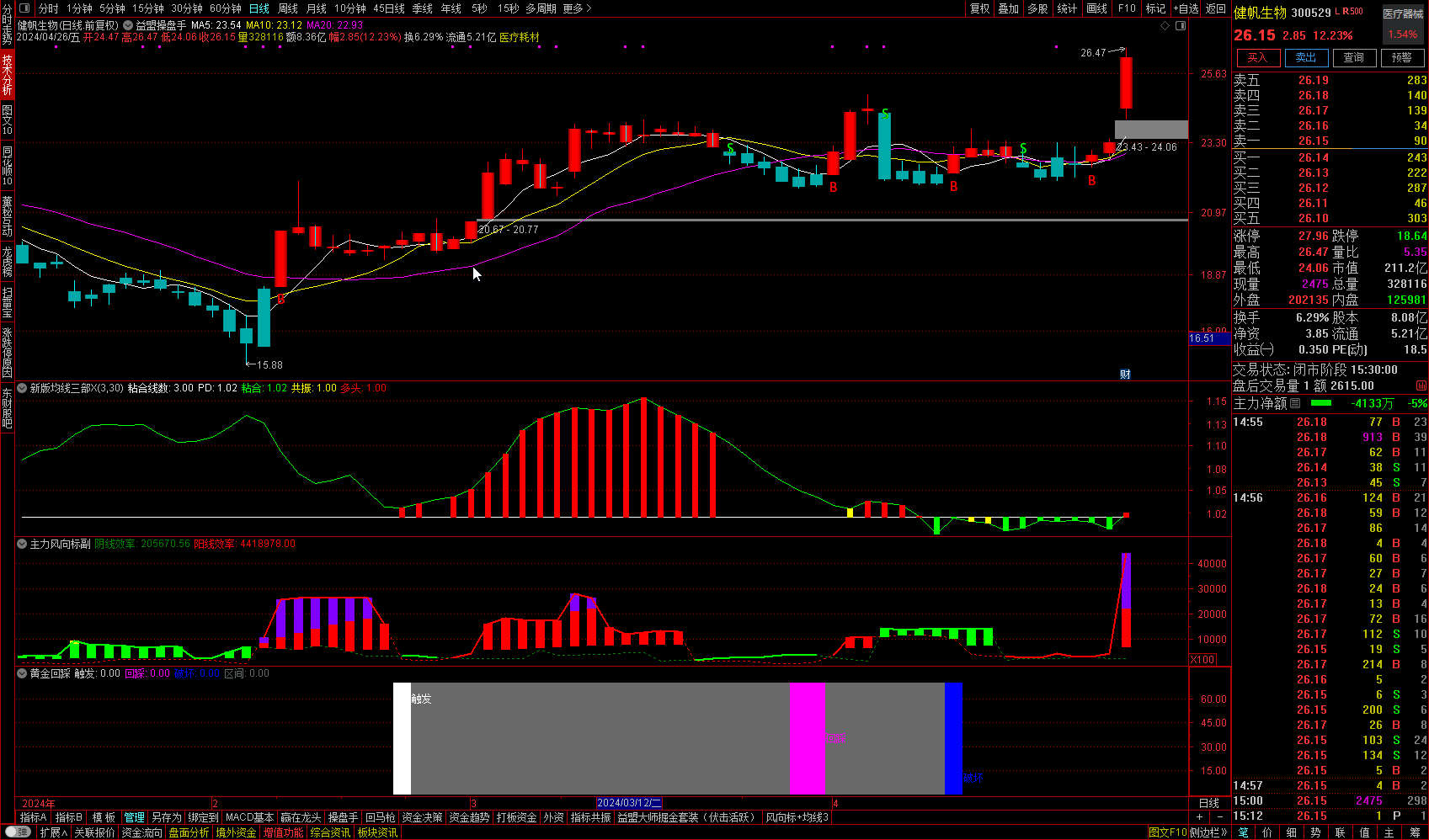
Task: Click the 势 tab at bottom right
Action: (1316, 832)
